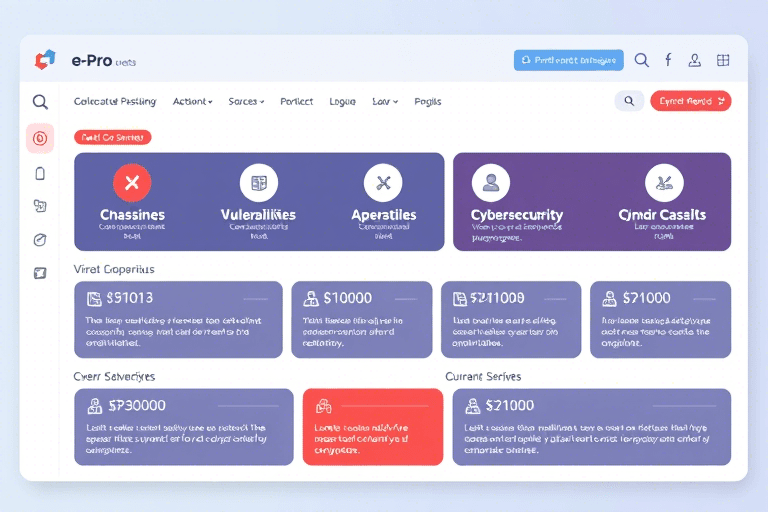The image size is (768, 512).
Task: Click the small search pill in navigation bar
Action: point(629,100)
